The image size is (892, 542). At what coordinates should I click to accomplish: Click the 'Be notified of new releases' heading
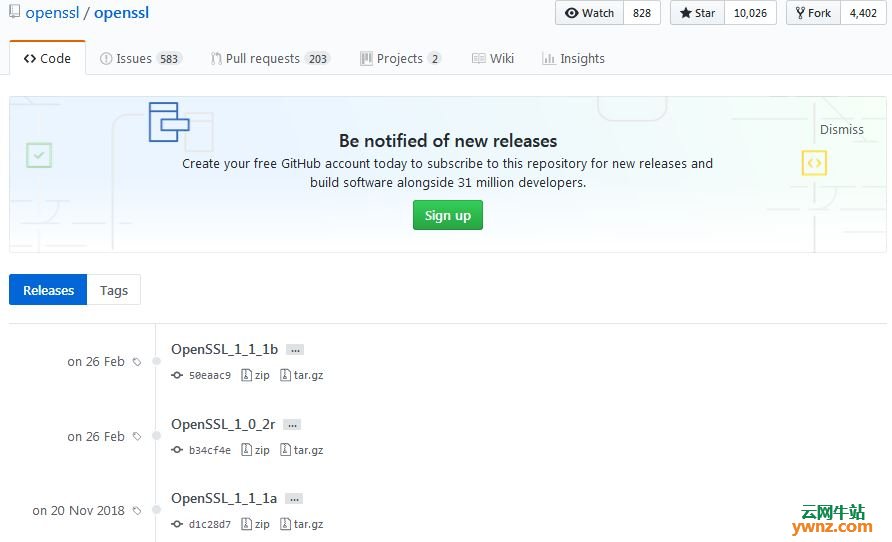[448, 140]
